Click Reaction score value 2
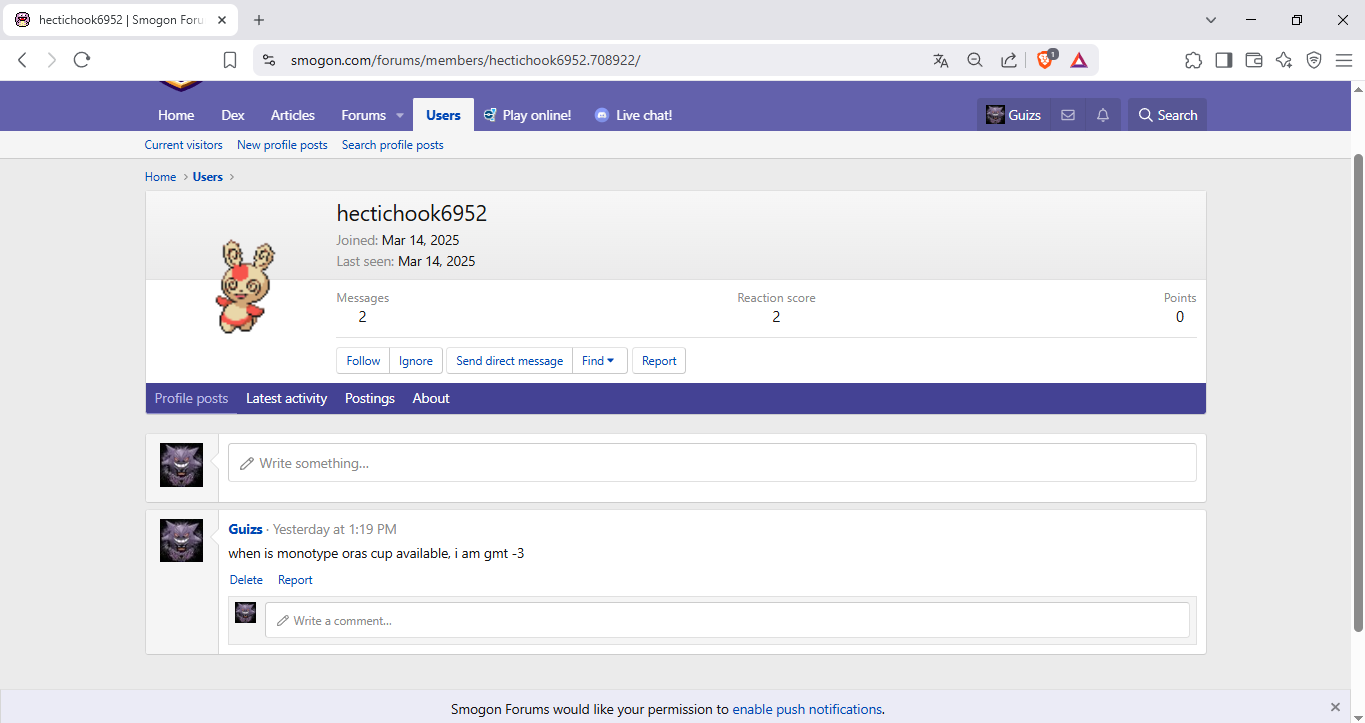Image resolution: width=1365 pixels, height=723 pixels. pyautogui.click(x=776, y=317)
